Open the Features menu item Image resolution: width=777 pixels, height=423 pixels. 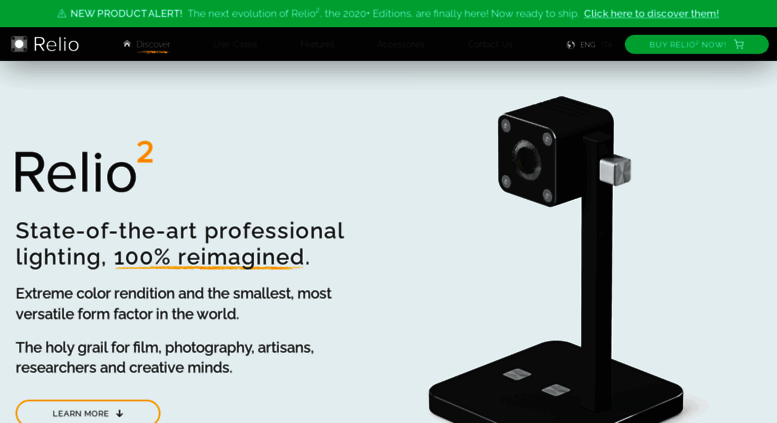coord(317,45)
